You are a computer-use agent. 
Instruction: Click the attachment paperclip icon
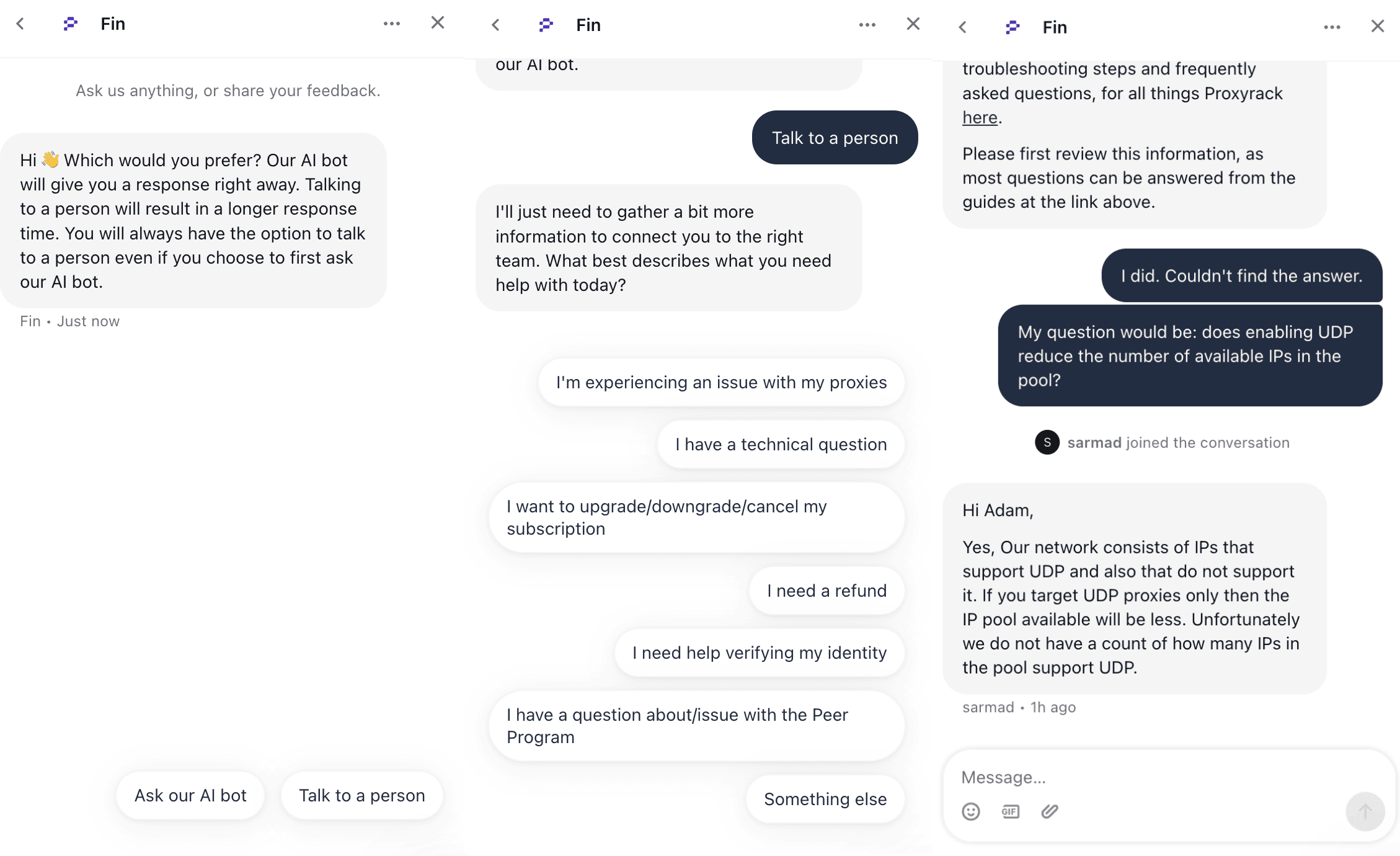click(x=1049, y=811)
